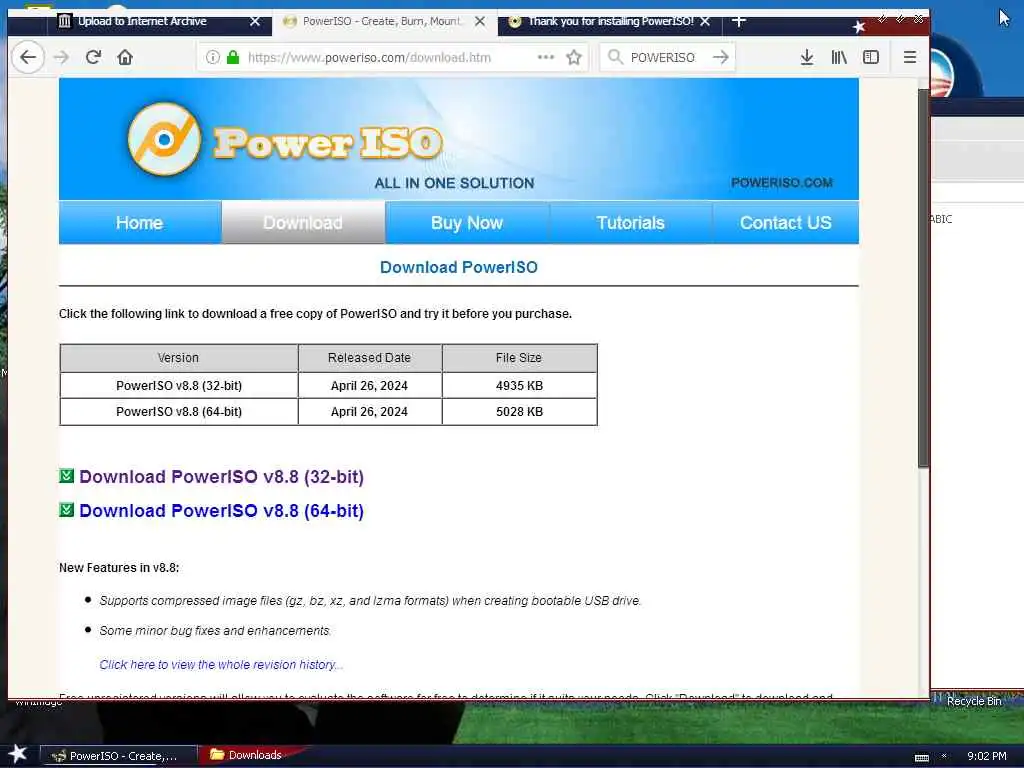The height and width of the screenshot is (768, 1024).
Task: Click the green padlock security icon
Action: 232,57
